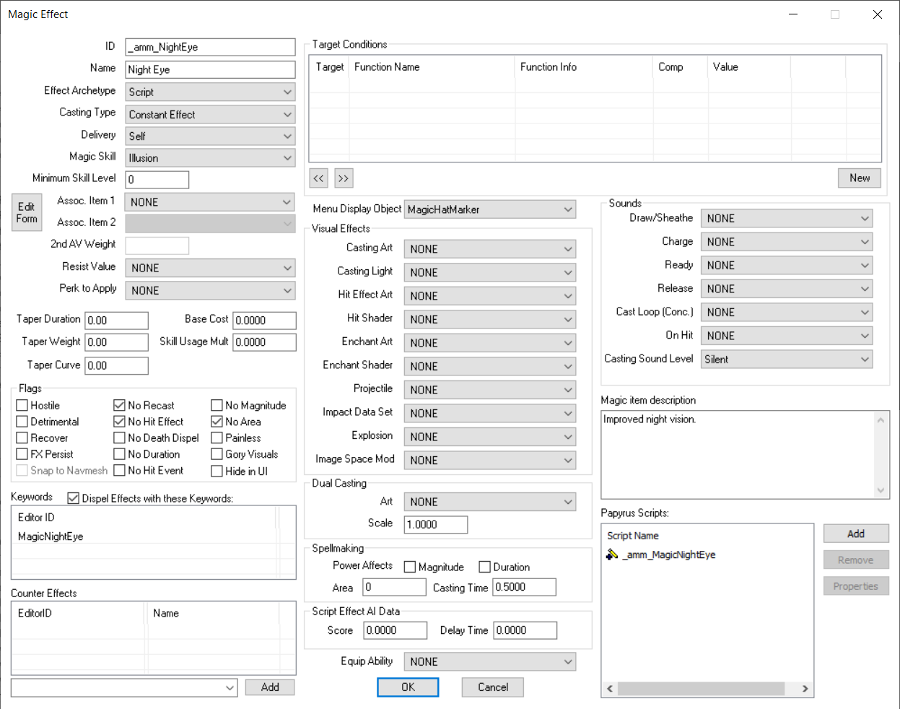Click Add for Papyrus Scripts

pos(856,533)
